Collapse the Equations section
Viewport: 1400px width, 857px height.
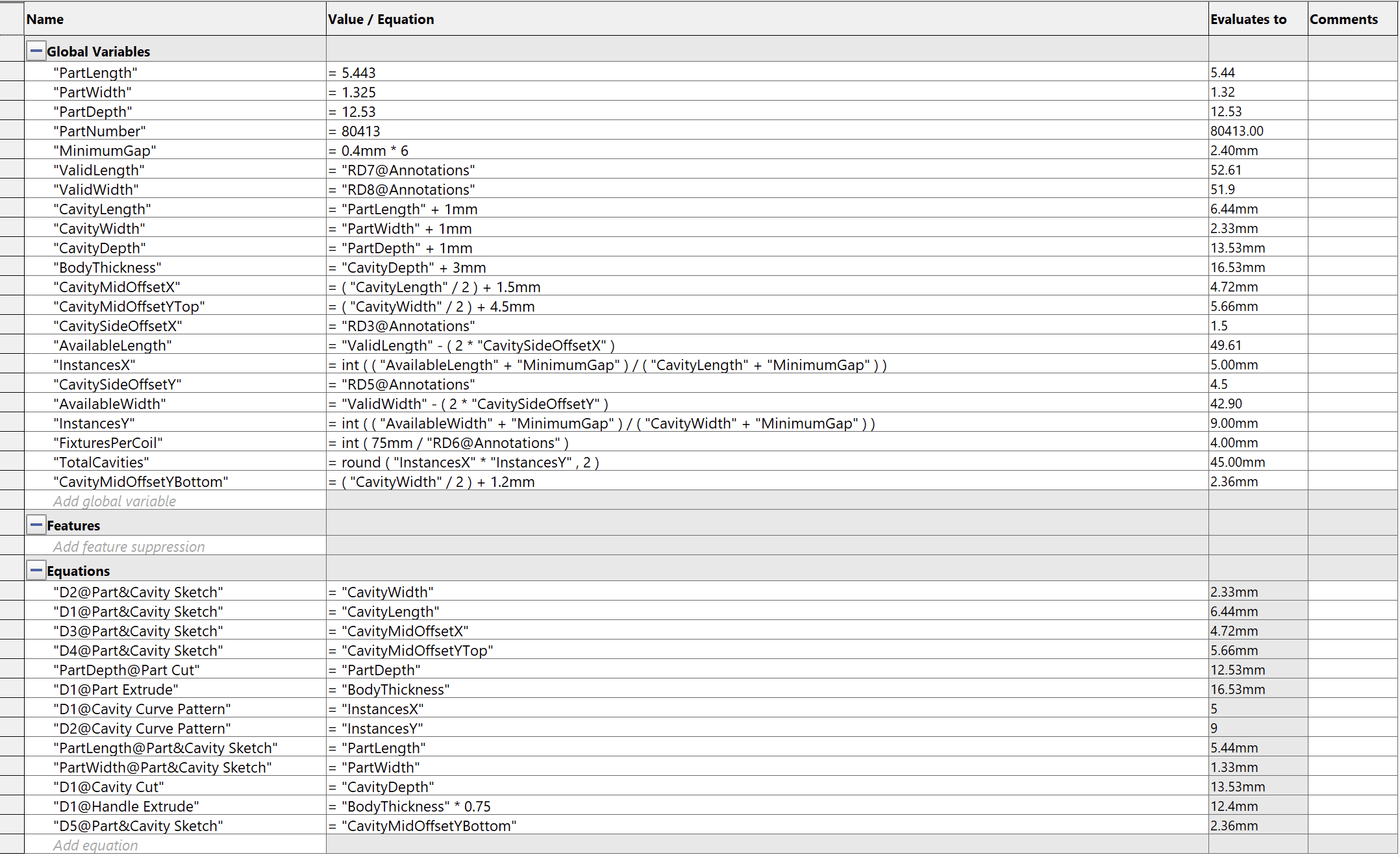point(36,570)
